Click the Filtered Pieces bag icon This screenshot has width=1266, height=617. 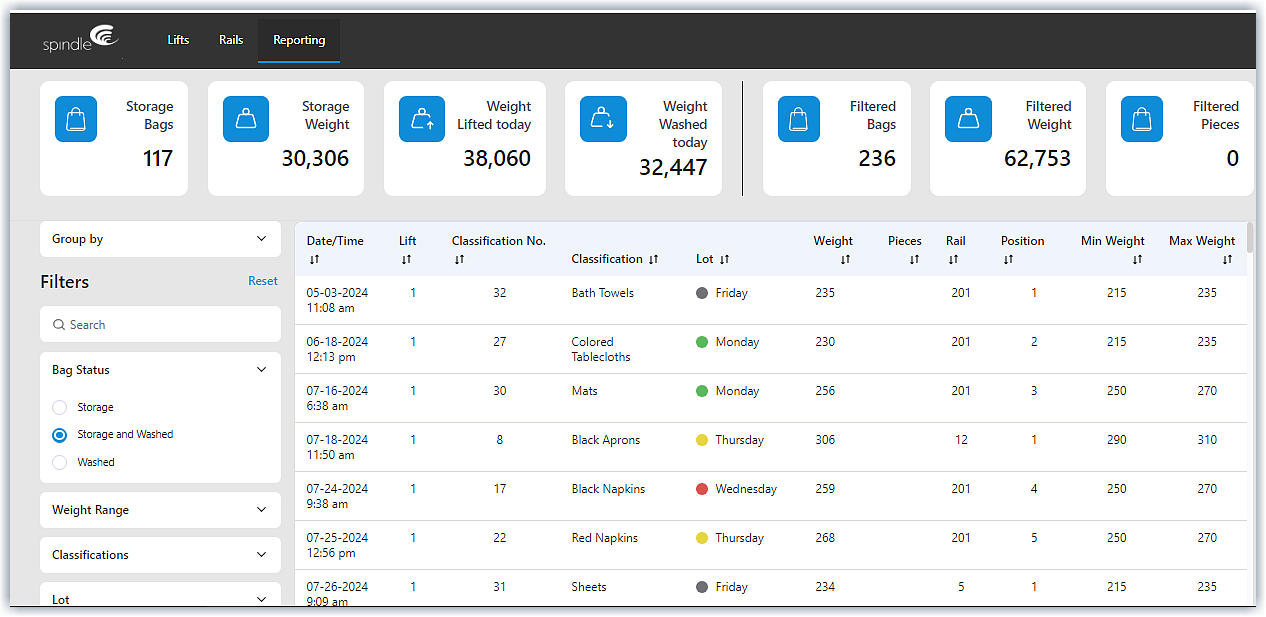point(1141,118)
